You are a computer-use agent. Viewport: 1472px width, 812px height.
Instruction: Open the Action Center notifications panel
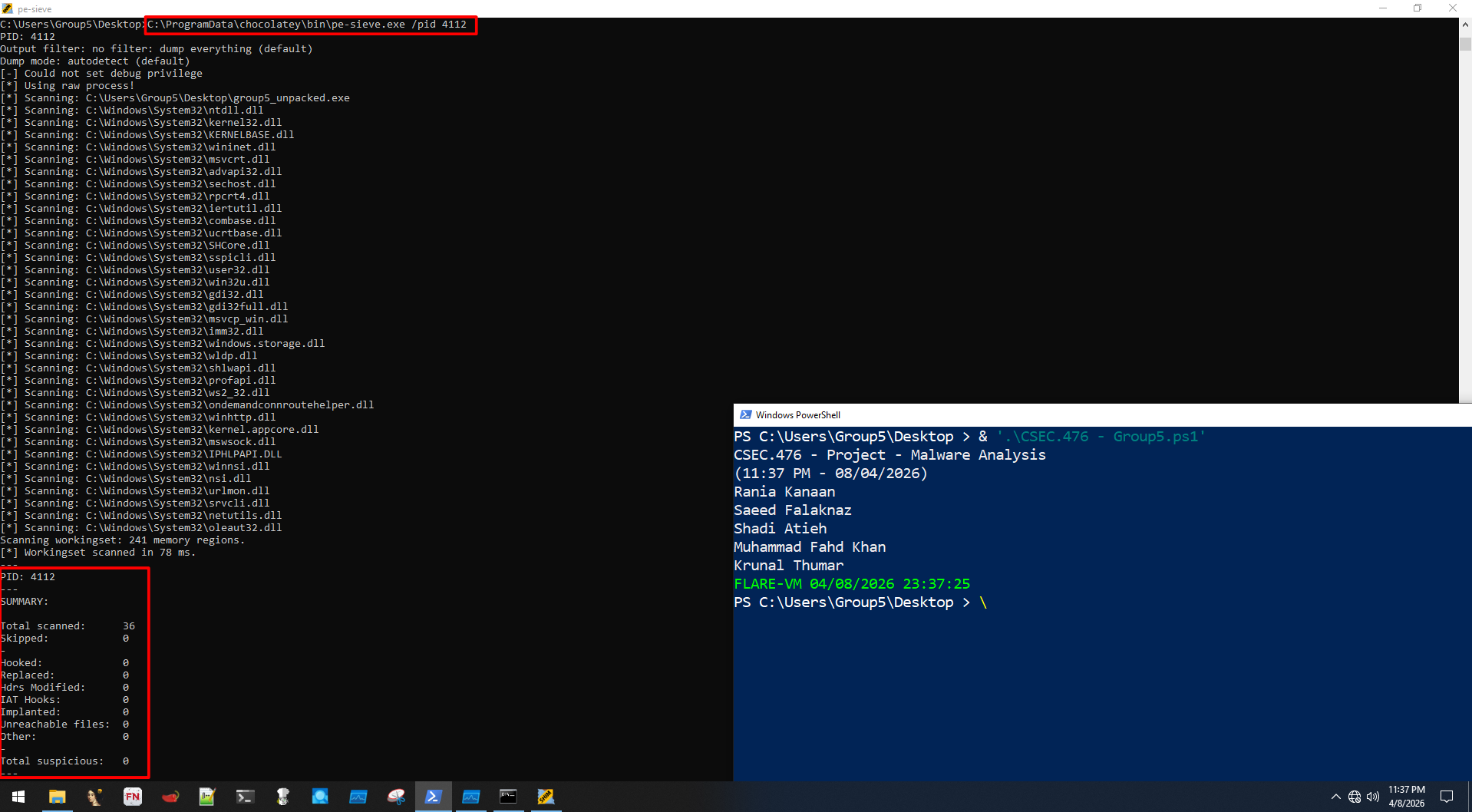(1447, 797)
